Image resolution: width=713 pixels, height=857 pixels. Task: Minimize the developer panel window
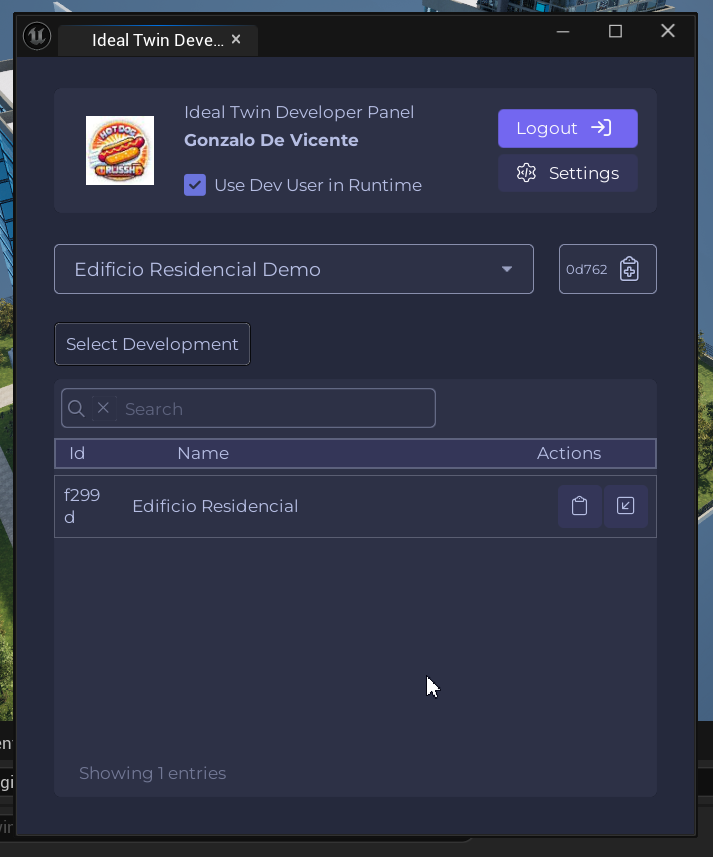click(564, 31)
